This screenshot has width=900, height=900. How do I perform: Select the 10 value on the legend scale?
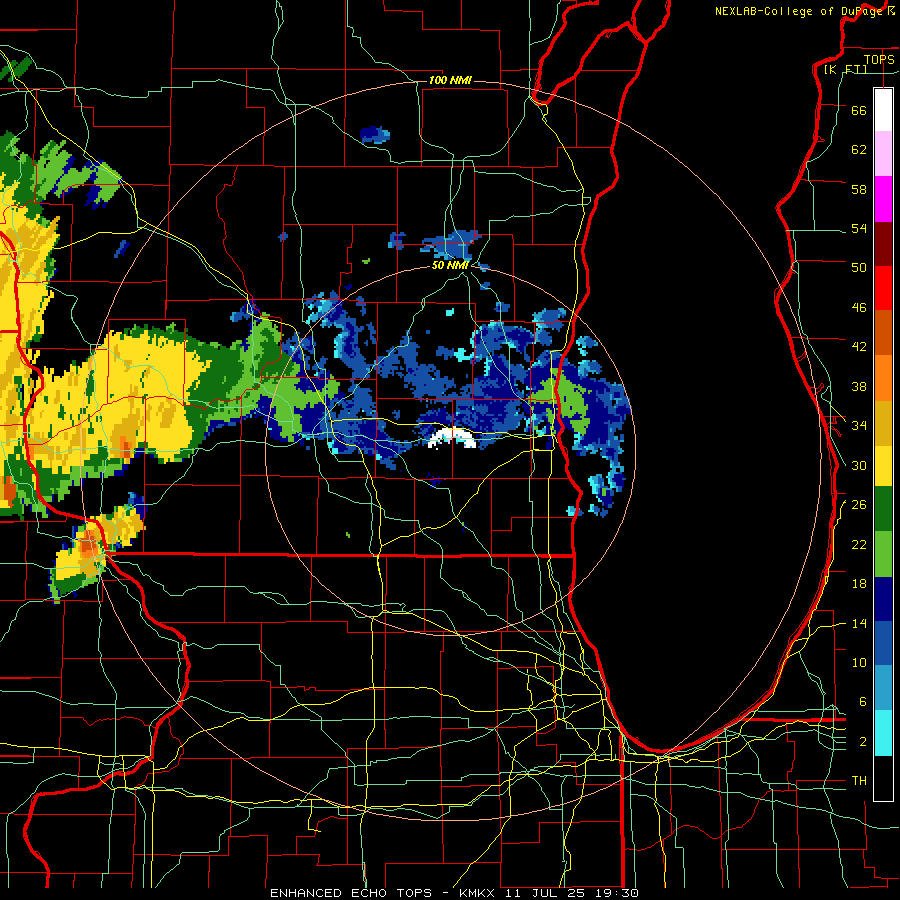click(859, 662)
